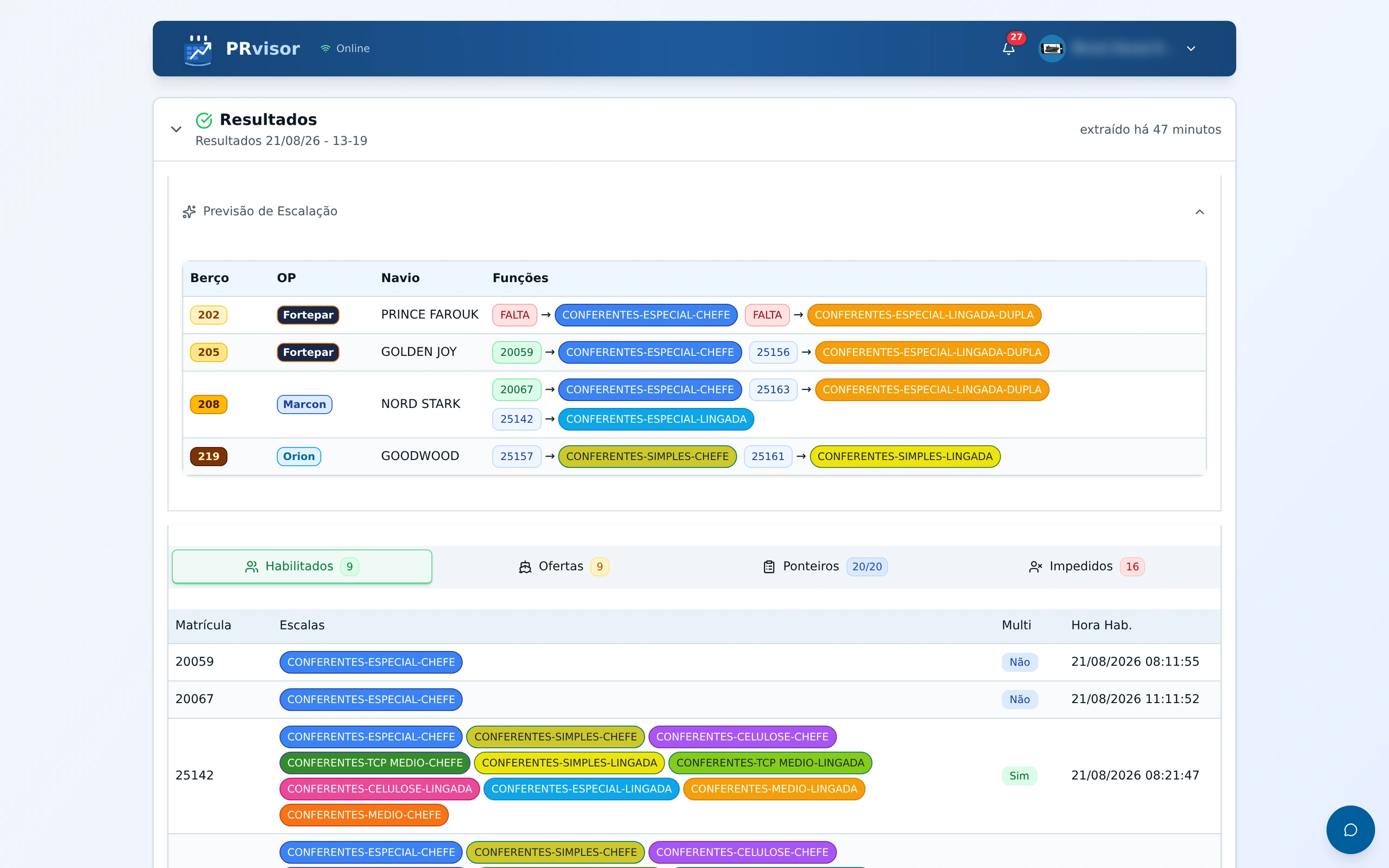Screen dimensions: 1389x868
Task: Click the Marcon operator badge
Action: click(304, 404)
